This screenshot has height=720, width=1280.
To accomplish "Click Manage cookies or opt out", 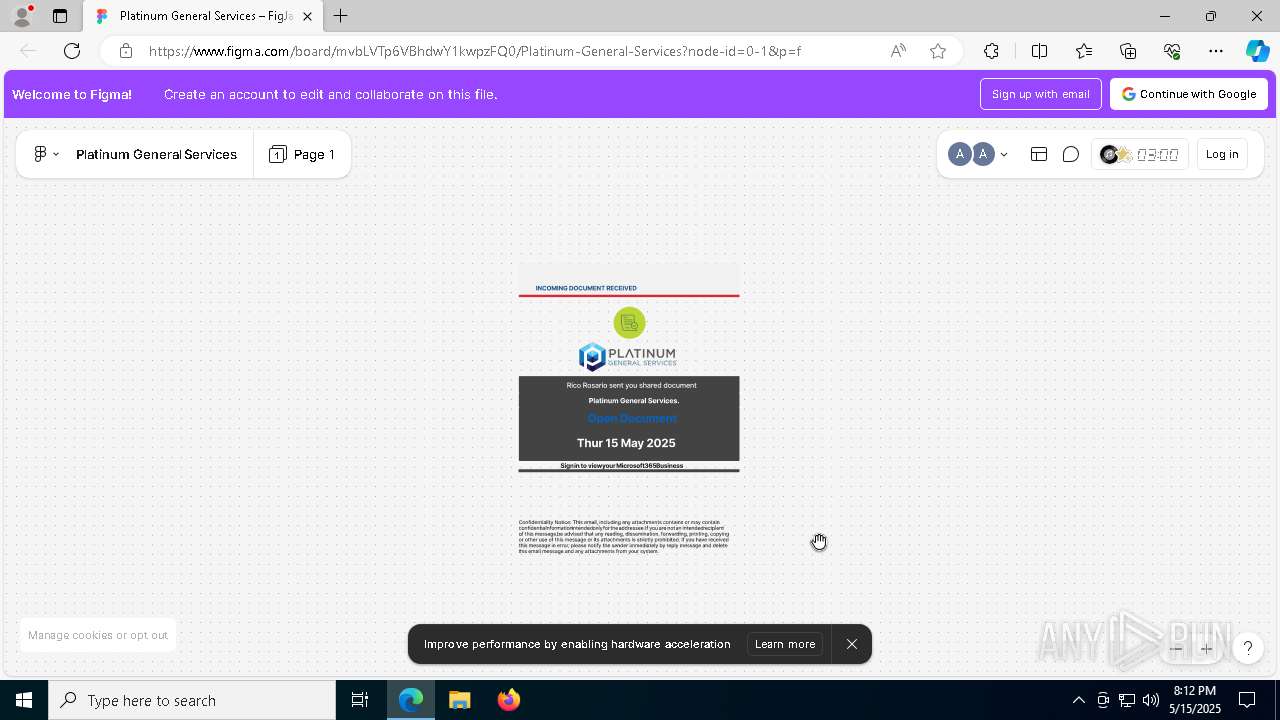I will click(x=98, y=635).
